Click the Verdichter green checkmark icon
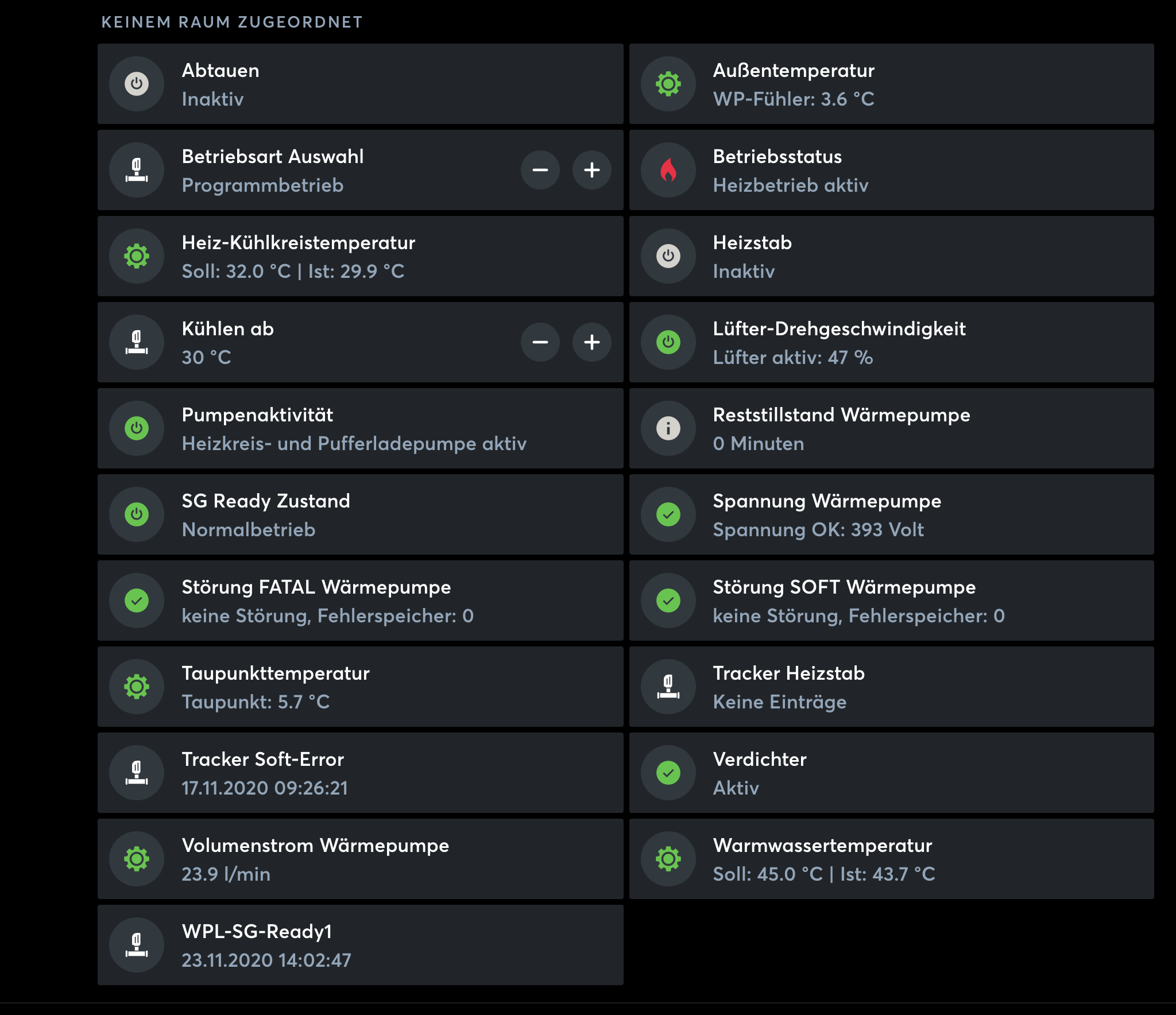 668,773
